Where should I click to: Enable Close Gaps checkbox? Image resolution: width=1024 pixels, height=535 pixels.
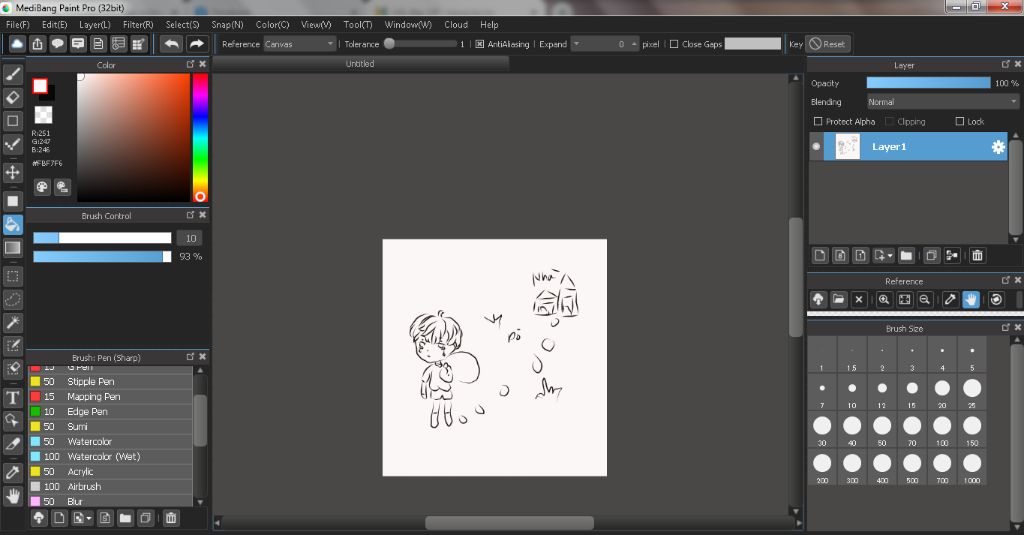(x=674, y=44)
